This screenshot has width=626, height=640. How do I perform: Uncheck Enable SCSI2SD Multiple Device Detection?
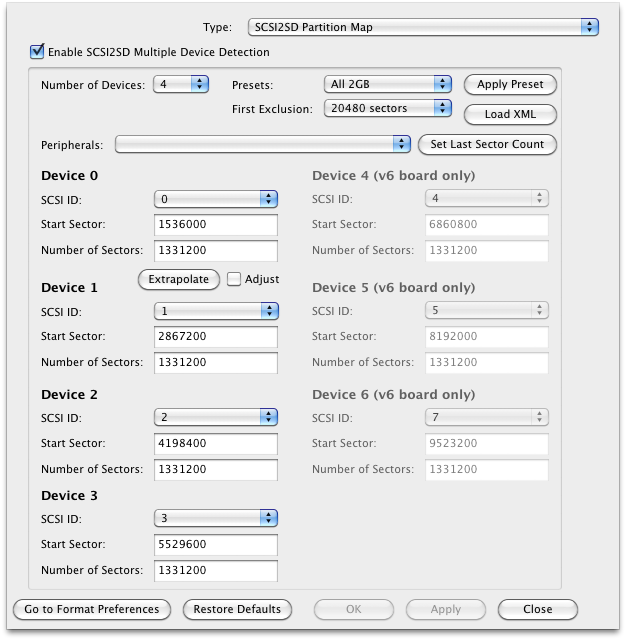pyautogui.click(x=37, y=52)
